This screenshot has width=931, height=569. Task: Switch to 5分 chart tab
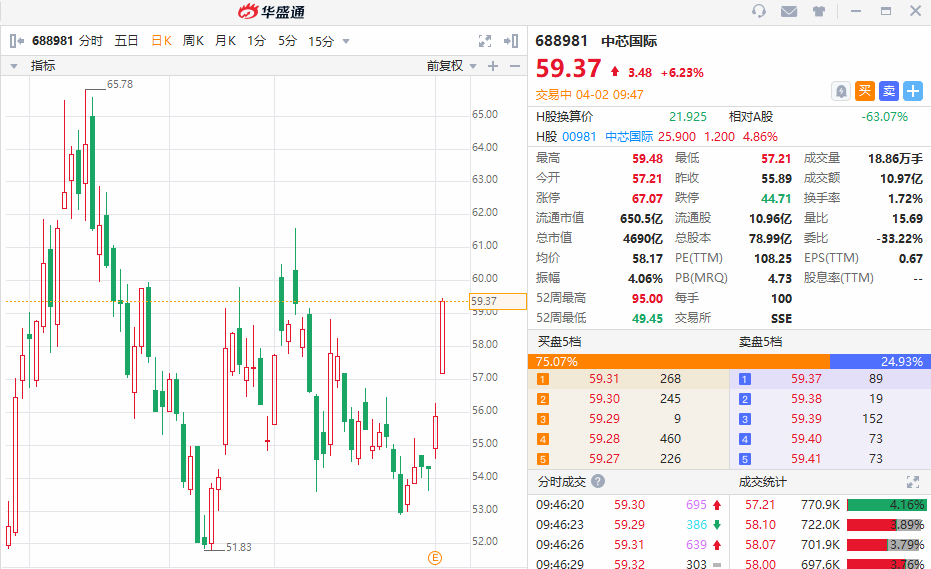coord(287,41)
